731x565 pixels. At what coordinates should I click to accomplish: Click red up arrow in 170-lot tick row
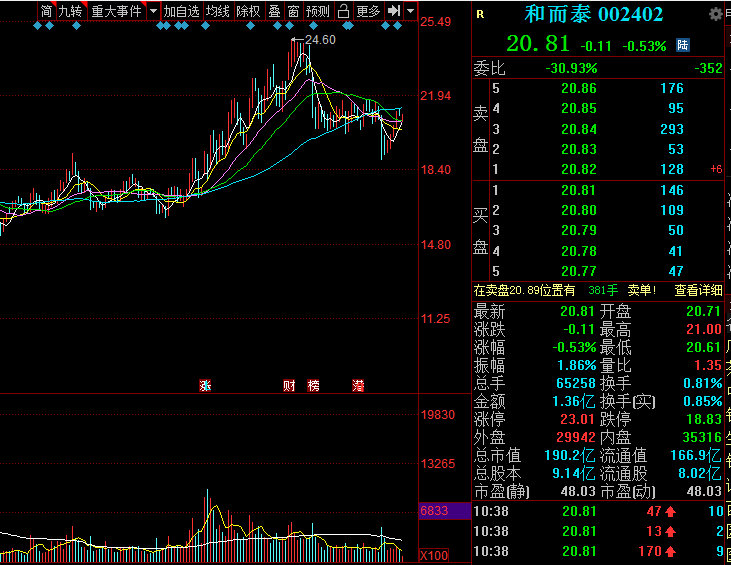pyautogui.click(x=670, y=552)
